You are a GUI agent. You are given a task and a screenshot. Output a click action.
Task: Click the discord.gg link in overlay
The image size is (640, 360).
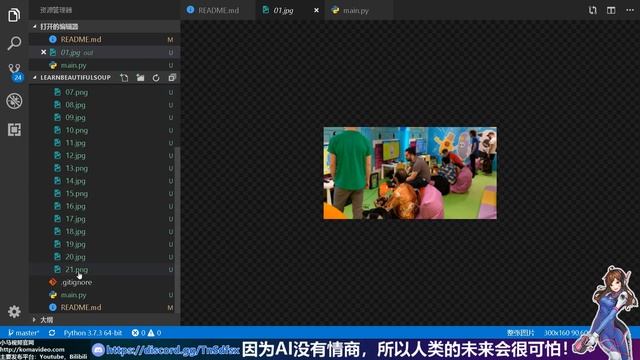click(172, 350)
